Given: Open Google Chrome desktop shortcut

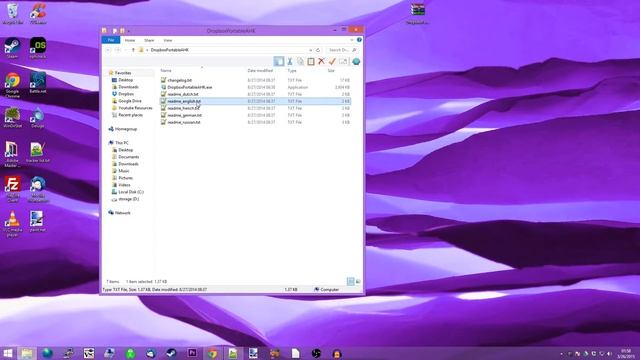Looking at the screenshot, I should click(12, 85).
